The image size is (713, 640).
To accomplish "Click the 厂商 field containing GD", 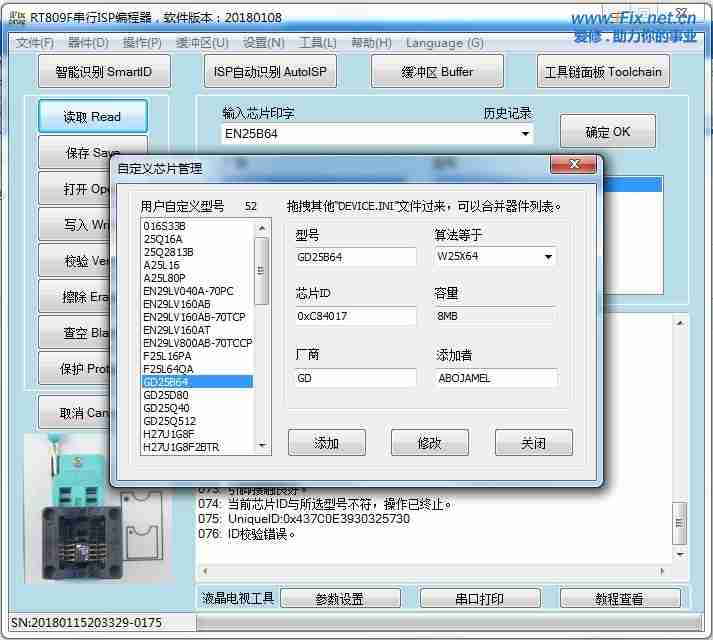I will [356, 378].
